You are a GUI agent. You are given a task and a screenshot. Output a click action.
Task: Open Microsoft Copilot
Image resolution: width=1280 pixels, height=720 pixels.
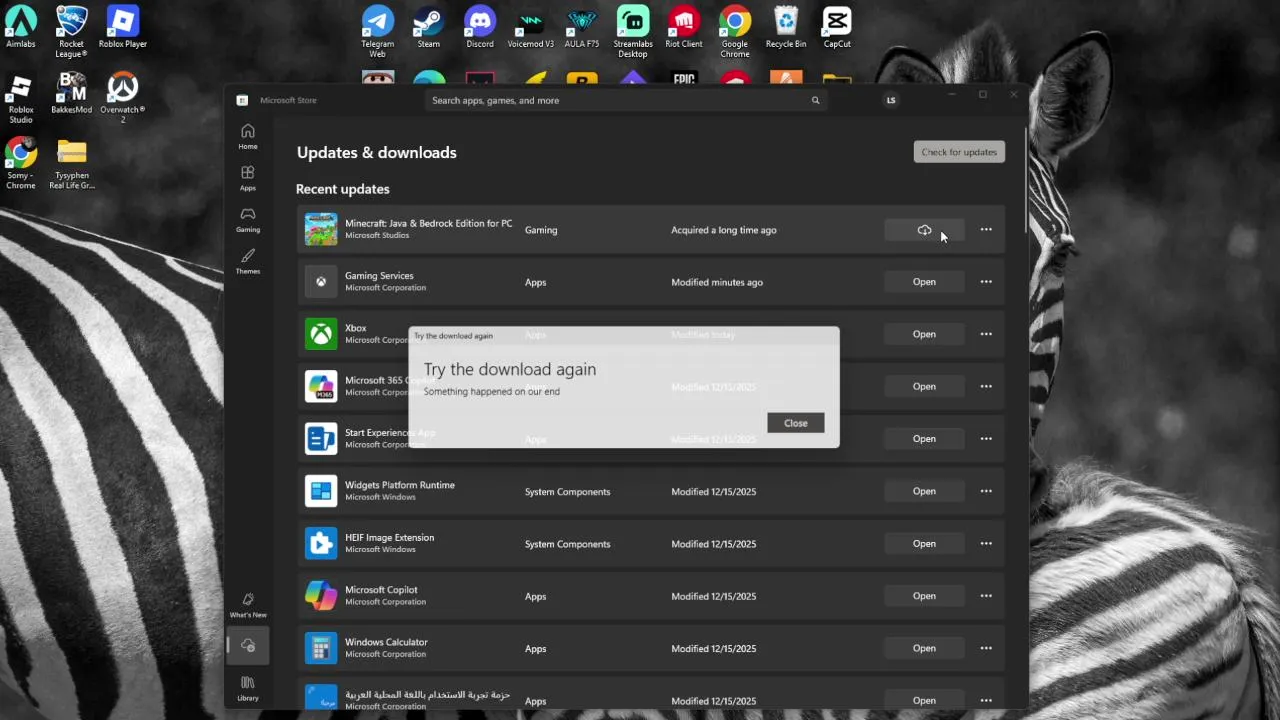pos(924,596)
